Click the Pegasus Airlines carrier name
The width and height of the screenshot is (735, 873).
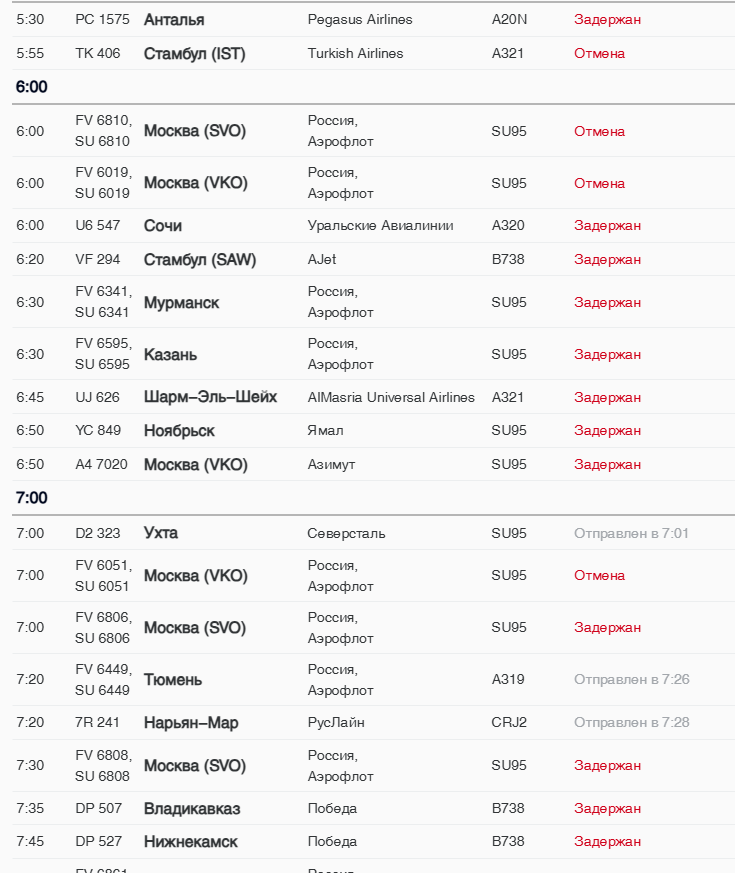click(360, 20)
